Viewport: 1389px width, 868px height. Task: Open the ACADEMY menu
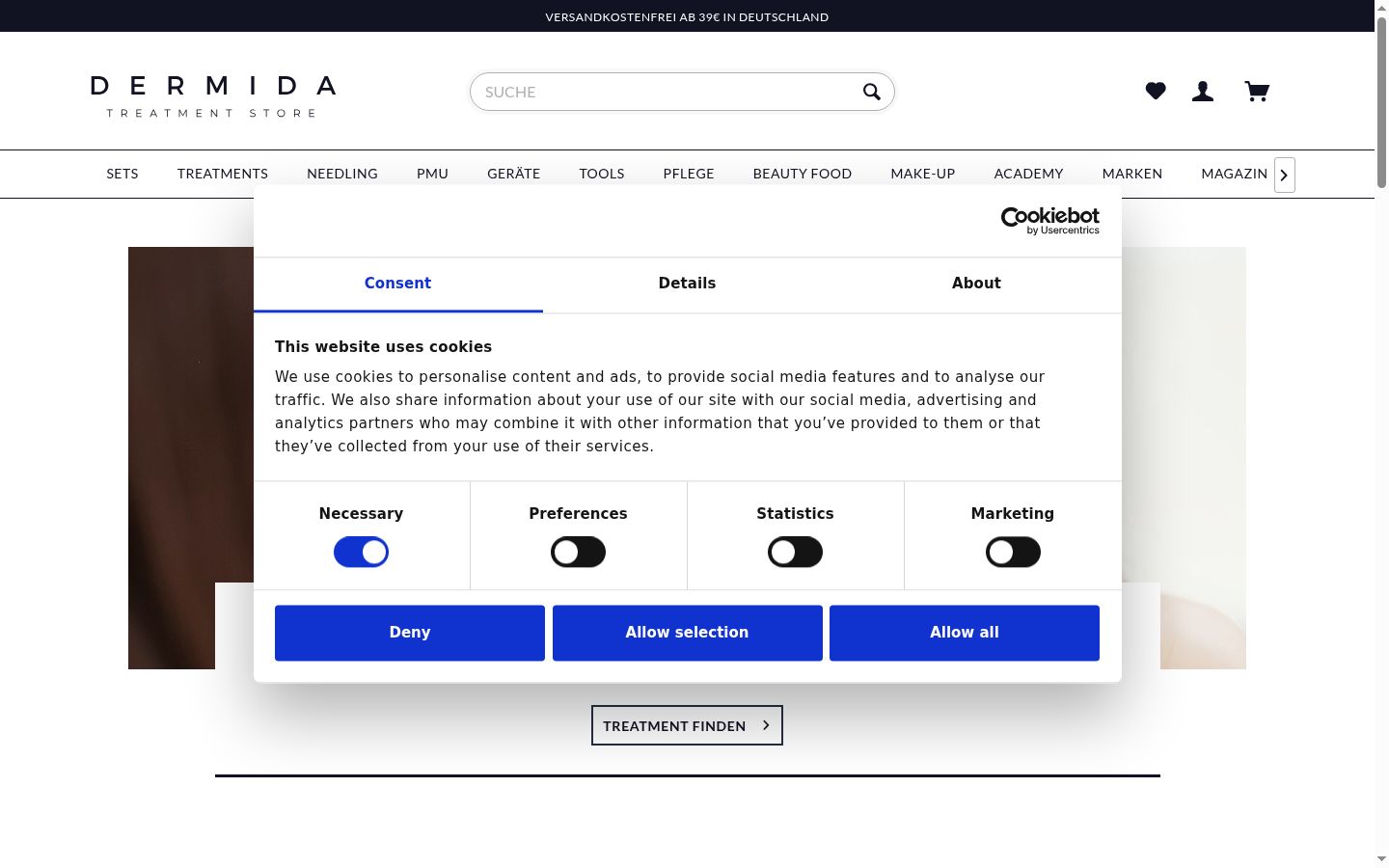[x=1028, y=174]
